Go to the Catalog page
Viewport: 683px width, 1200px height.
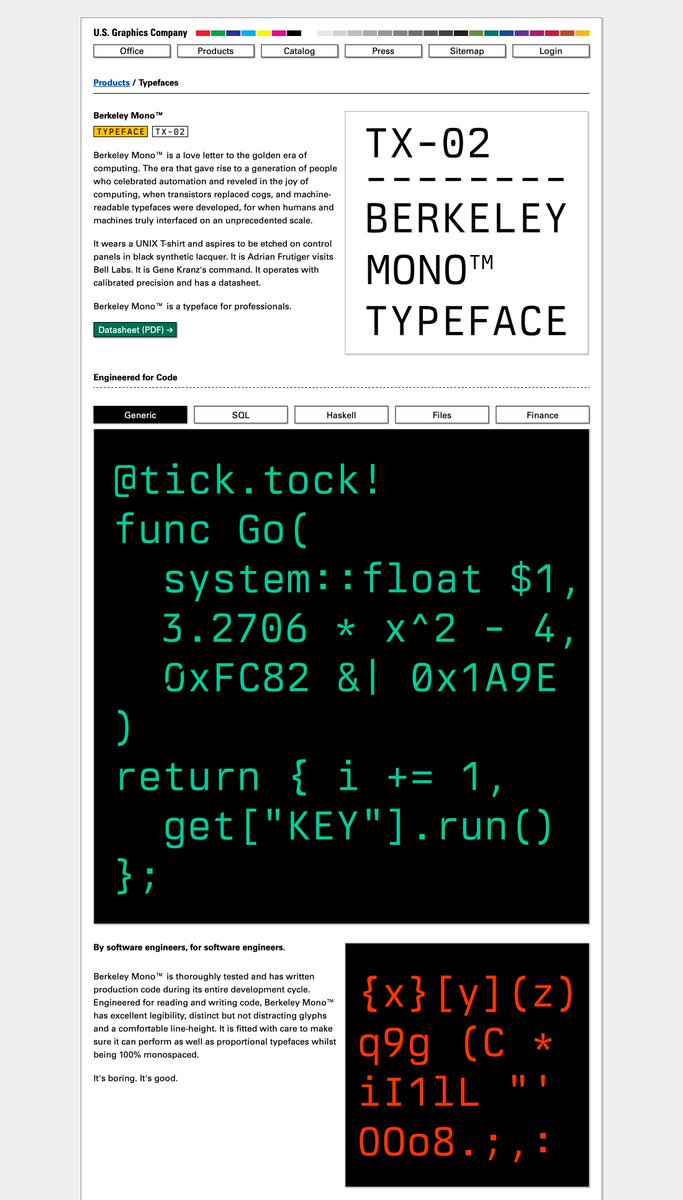click(x=299, y=51)
